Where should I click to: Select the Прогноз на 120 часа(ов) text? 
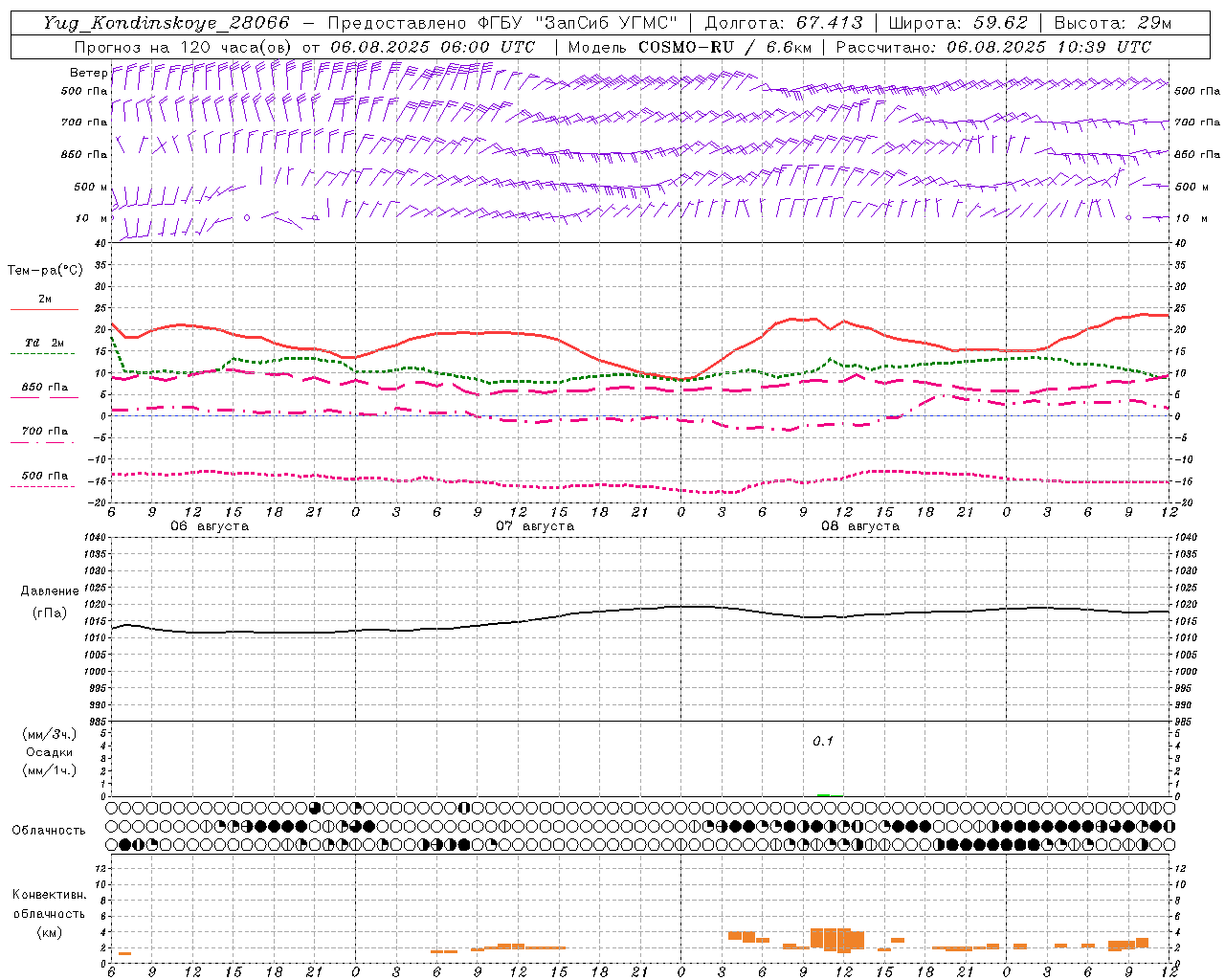[x=182, y=47]
